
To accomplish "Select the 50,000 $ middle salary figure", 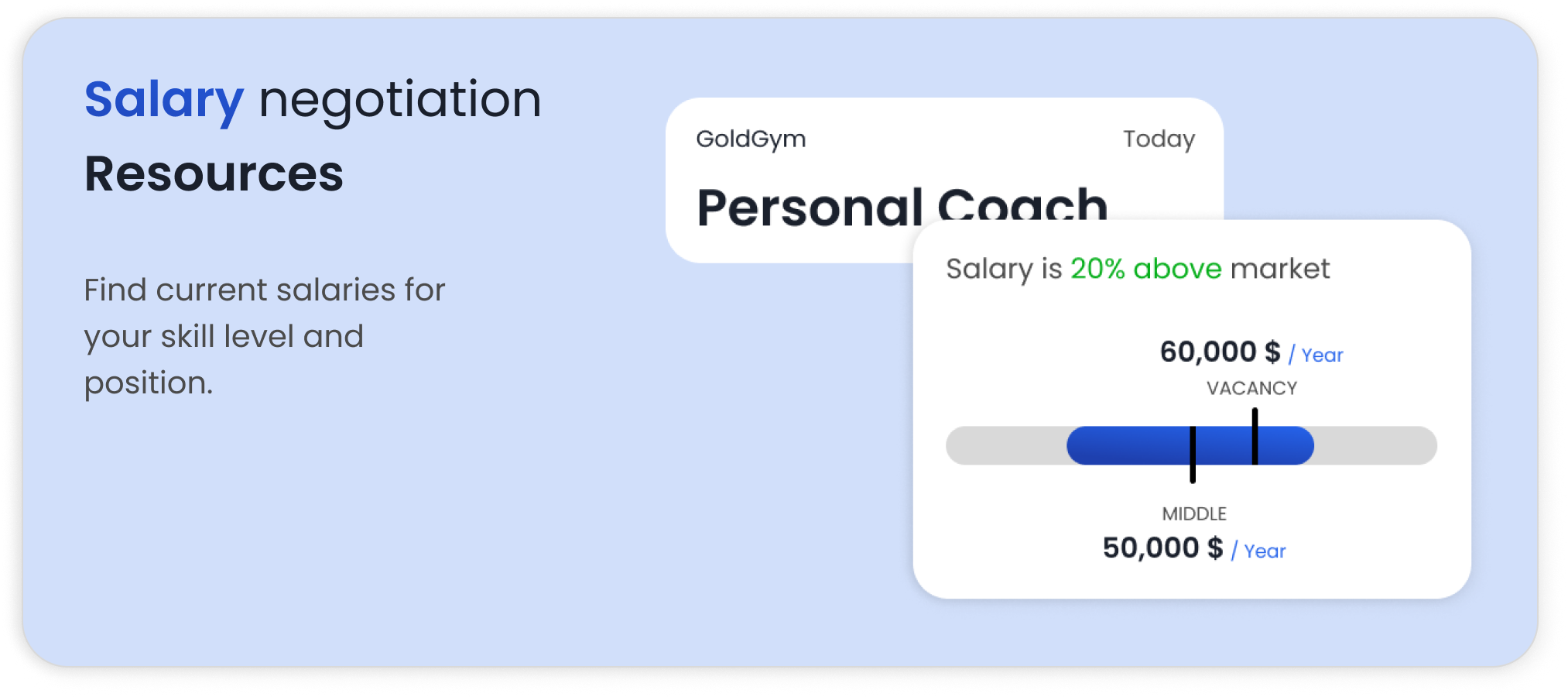I will click(x=1162, y=548).
